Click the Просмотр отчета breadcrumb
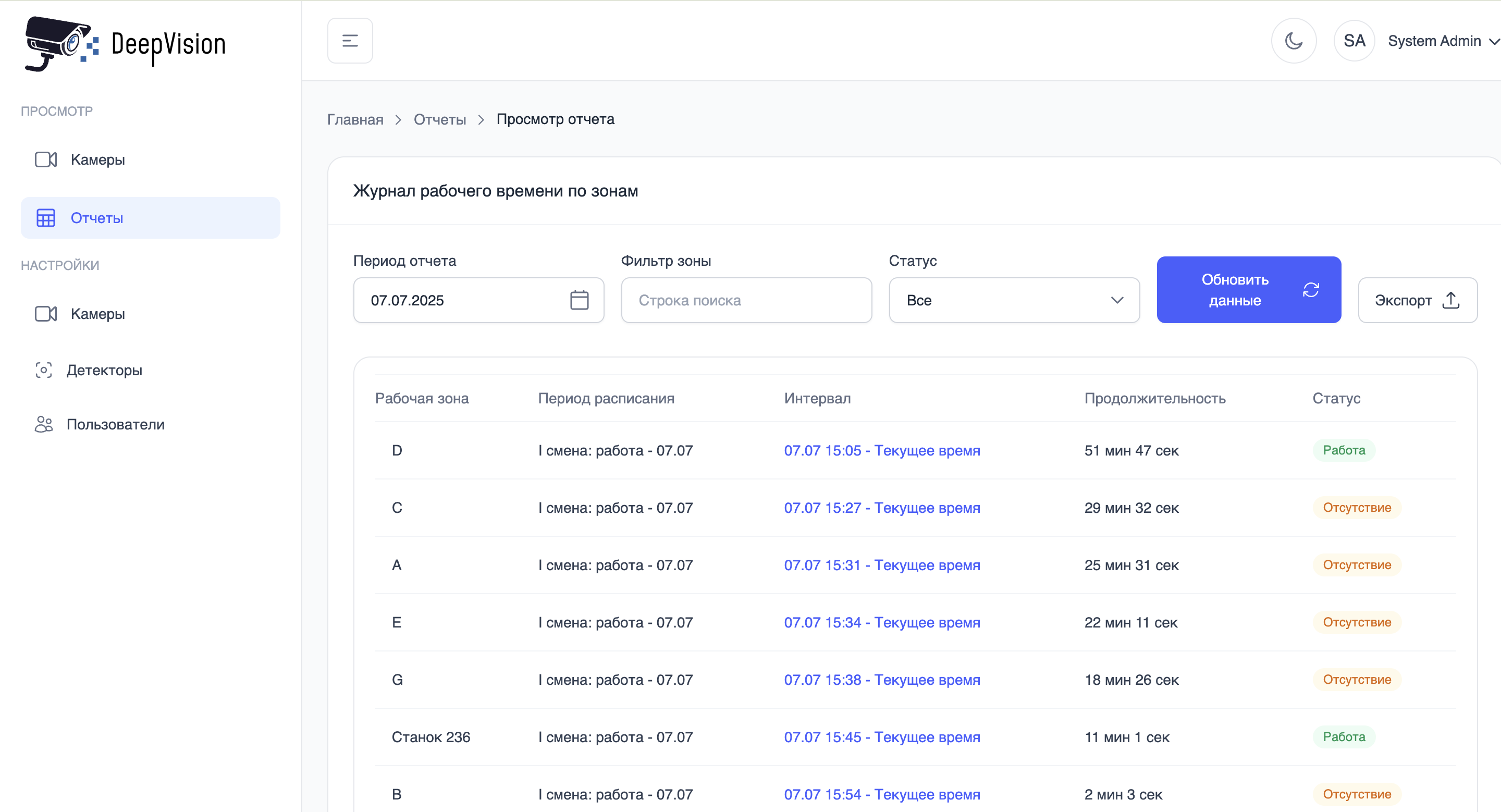Image resolution: width=1501 pixels, height=812 pixels. (x=555, y=119)
